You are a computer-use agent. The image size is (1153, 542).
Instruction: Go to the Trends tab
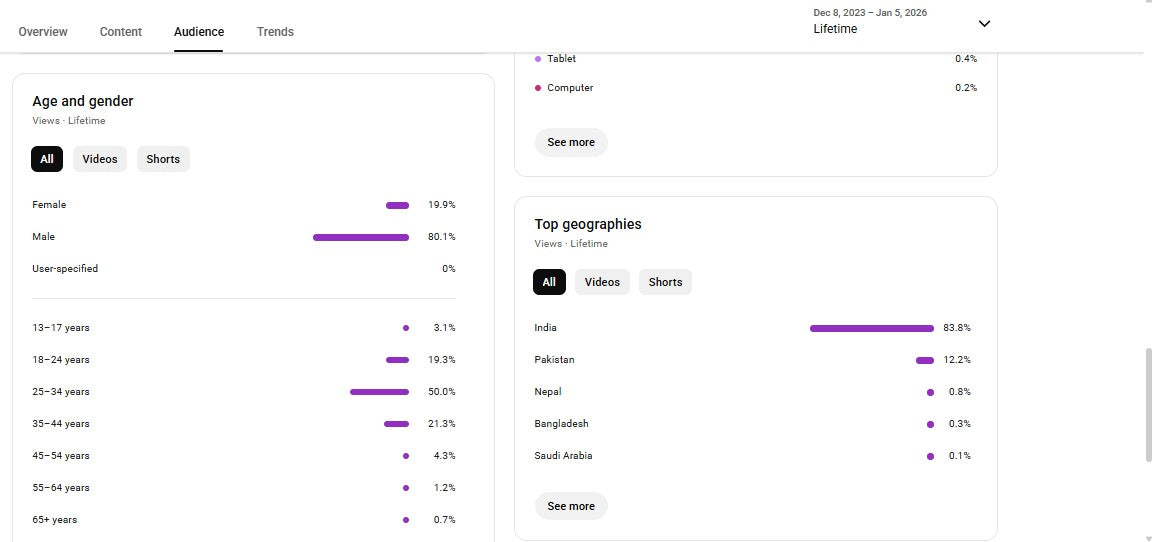(x=275, y=32)
